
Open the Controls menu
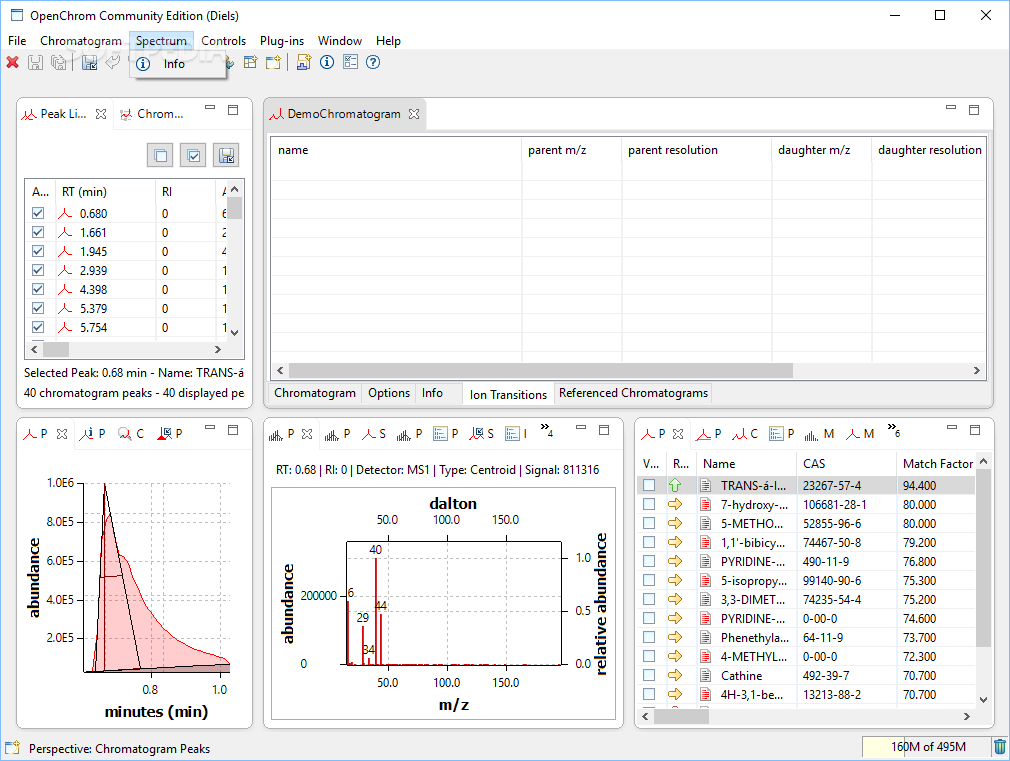(x=224, y=41)
